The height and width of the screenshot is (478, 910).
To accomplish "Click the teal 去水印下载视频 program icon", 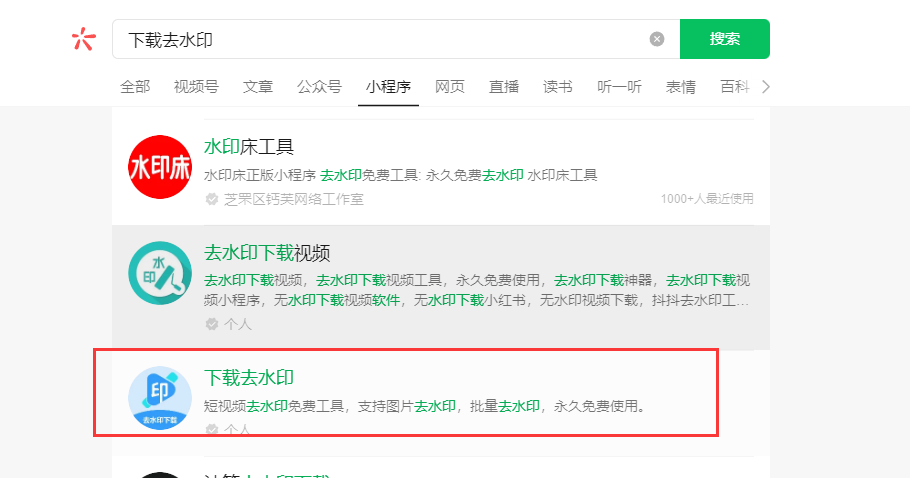I will (160, 273).
